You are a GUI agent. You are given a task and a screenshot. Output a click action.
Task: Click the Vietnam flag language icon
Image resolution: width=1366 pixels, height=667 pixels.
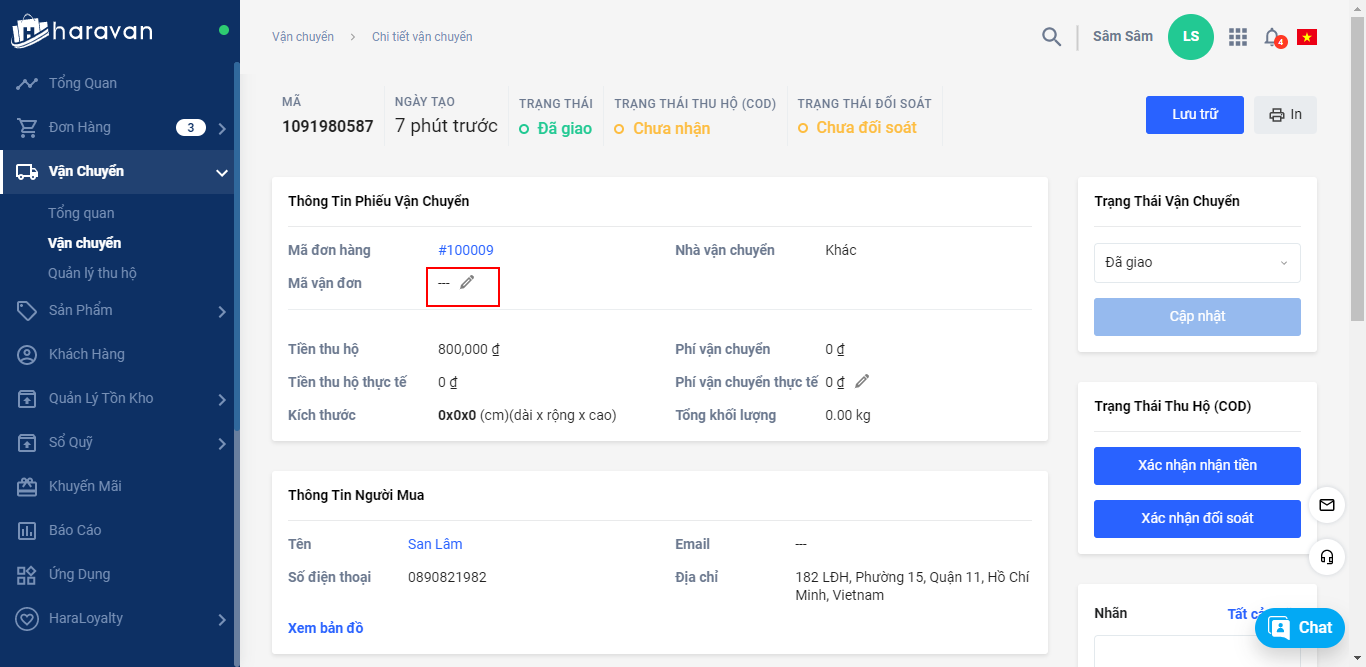tap(1307, 37)
